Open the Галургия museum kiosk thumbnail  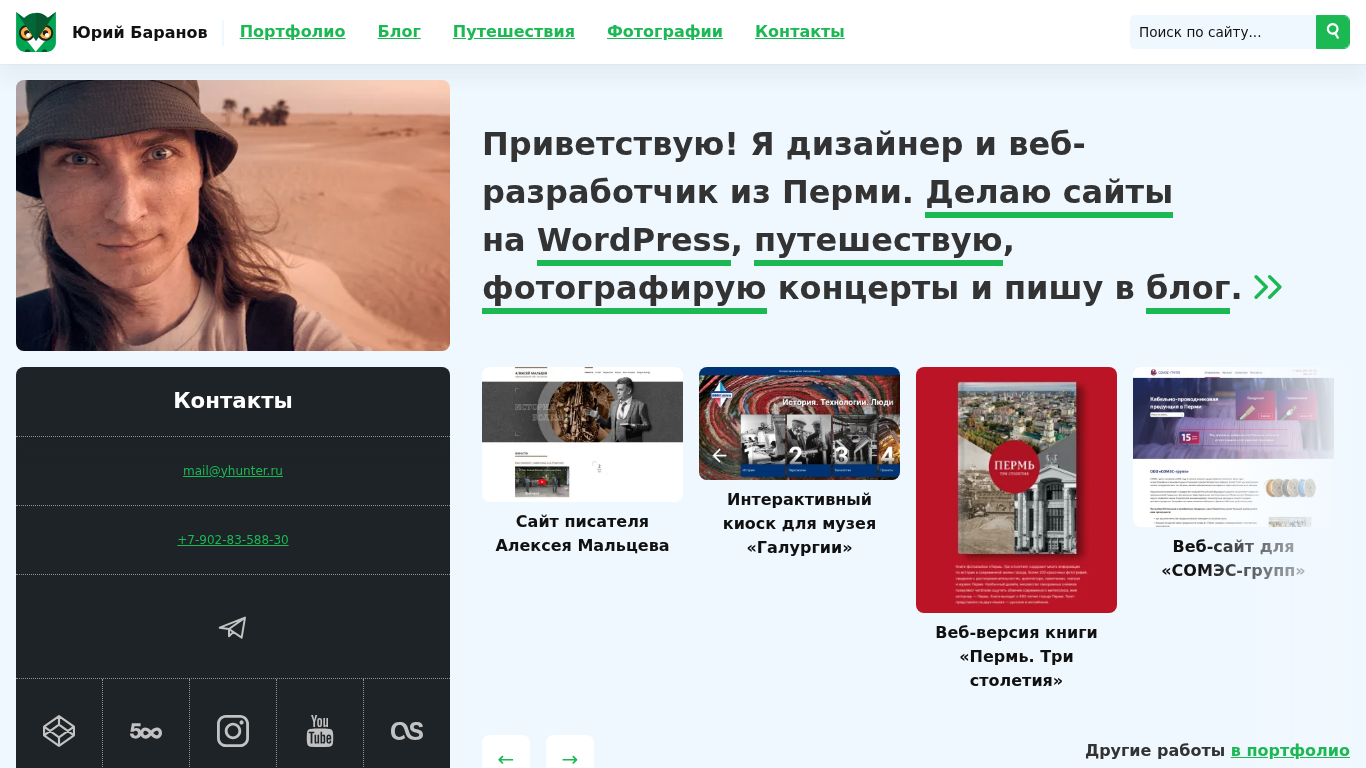[799, 423]
